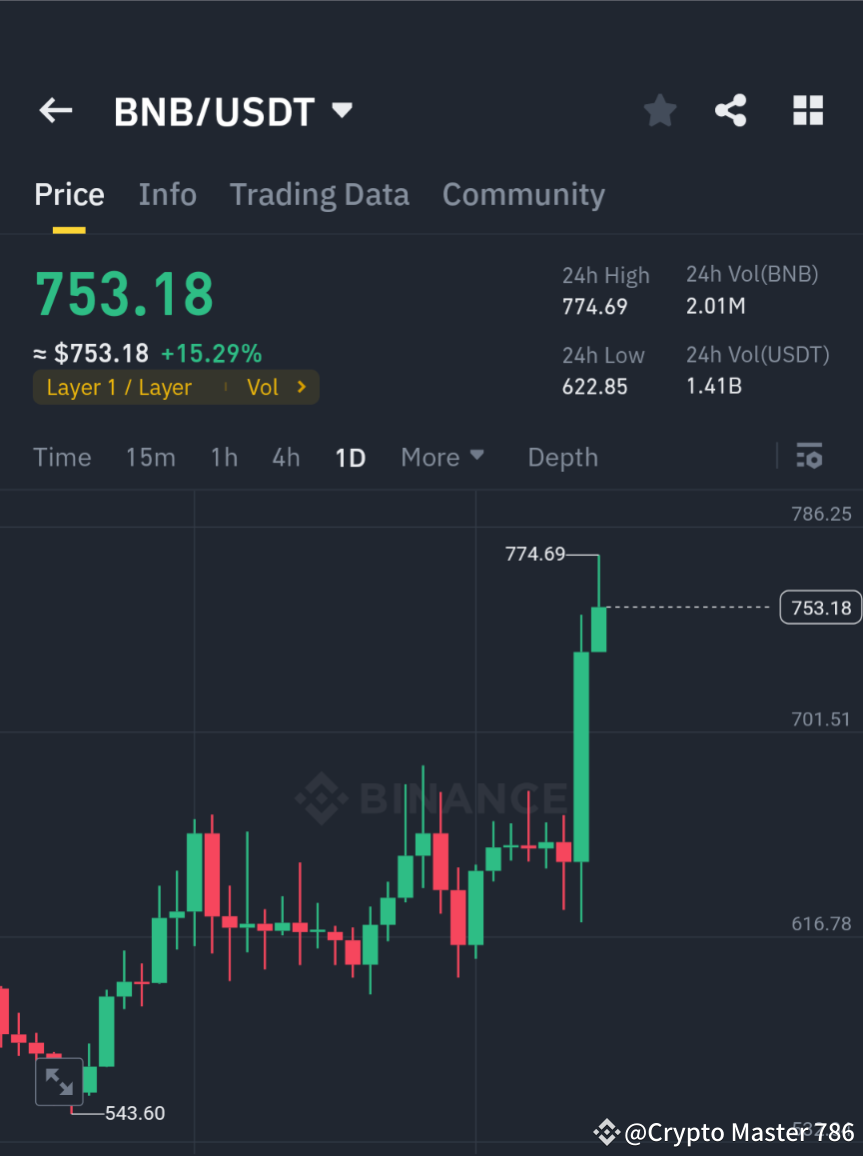
Task: Tap the Crypto Master 786 diamond logo
Action: (606, 1132)
